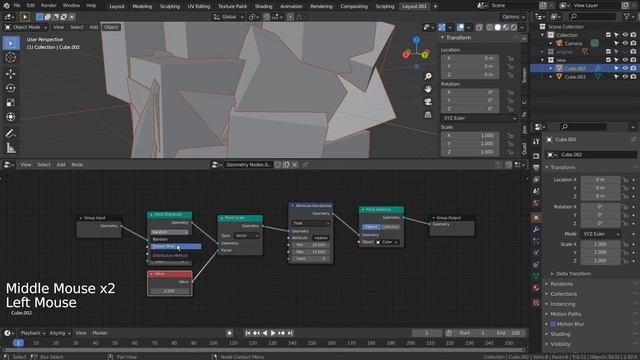The image size is (640, 360).
Task: Click the viewport gizmo Z axis
Action: click(416, 40)
